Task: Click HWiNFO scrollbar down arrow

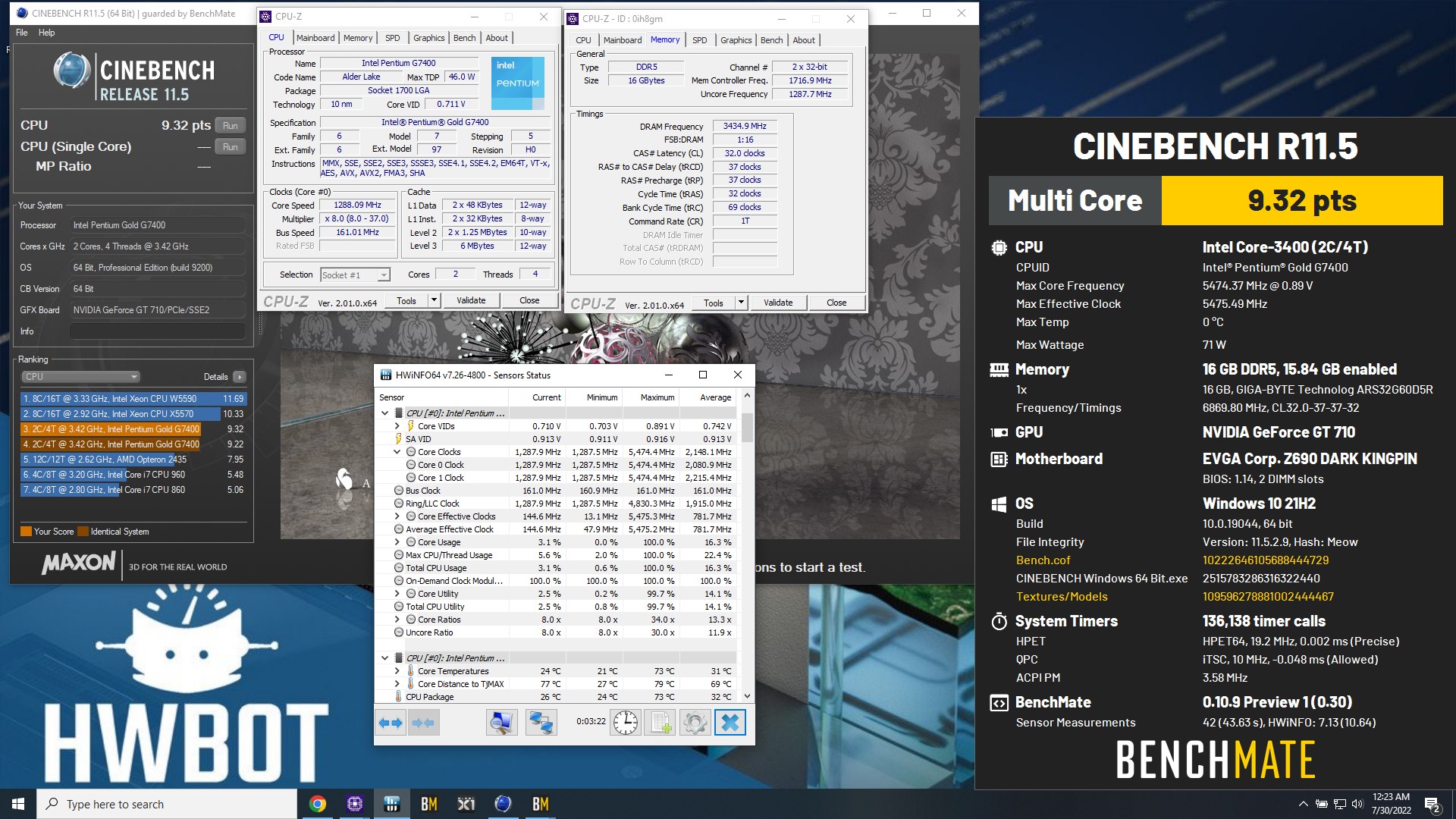Action: 747,696
